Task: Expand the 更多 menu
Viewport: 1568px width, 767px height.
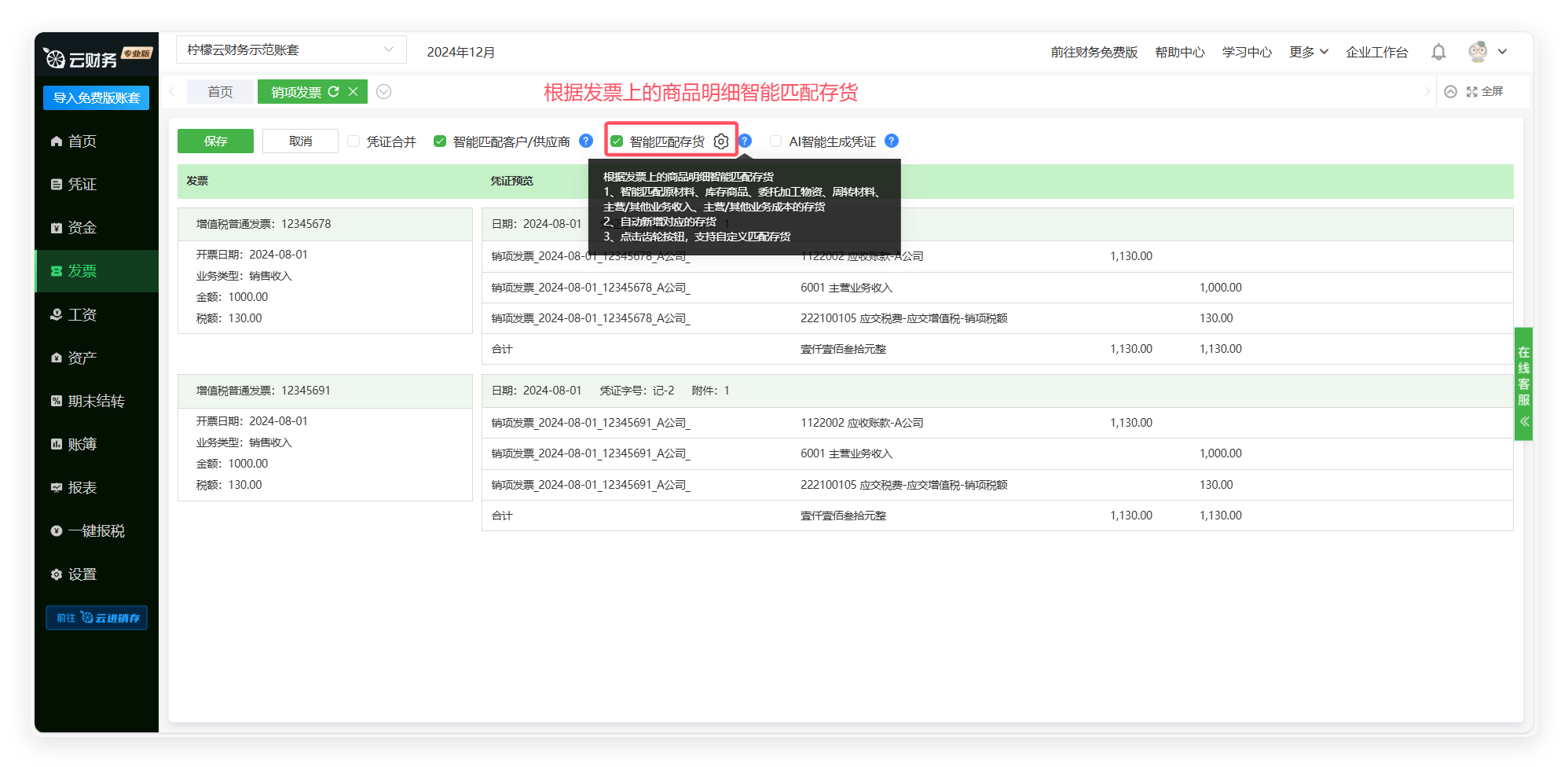Action: 1308,52
